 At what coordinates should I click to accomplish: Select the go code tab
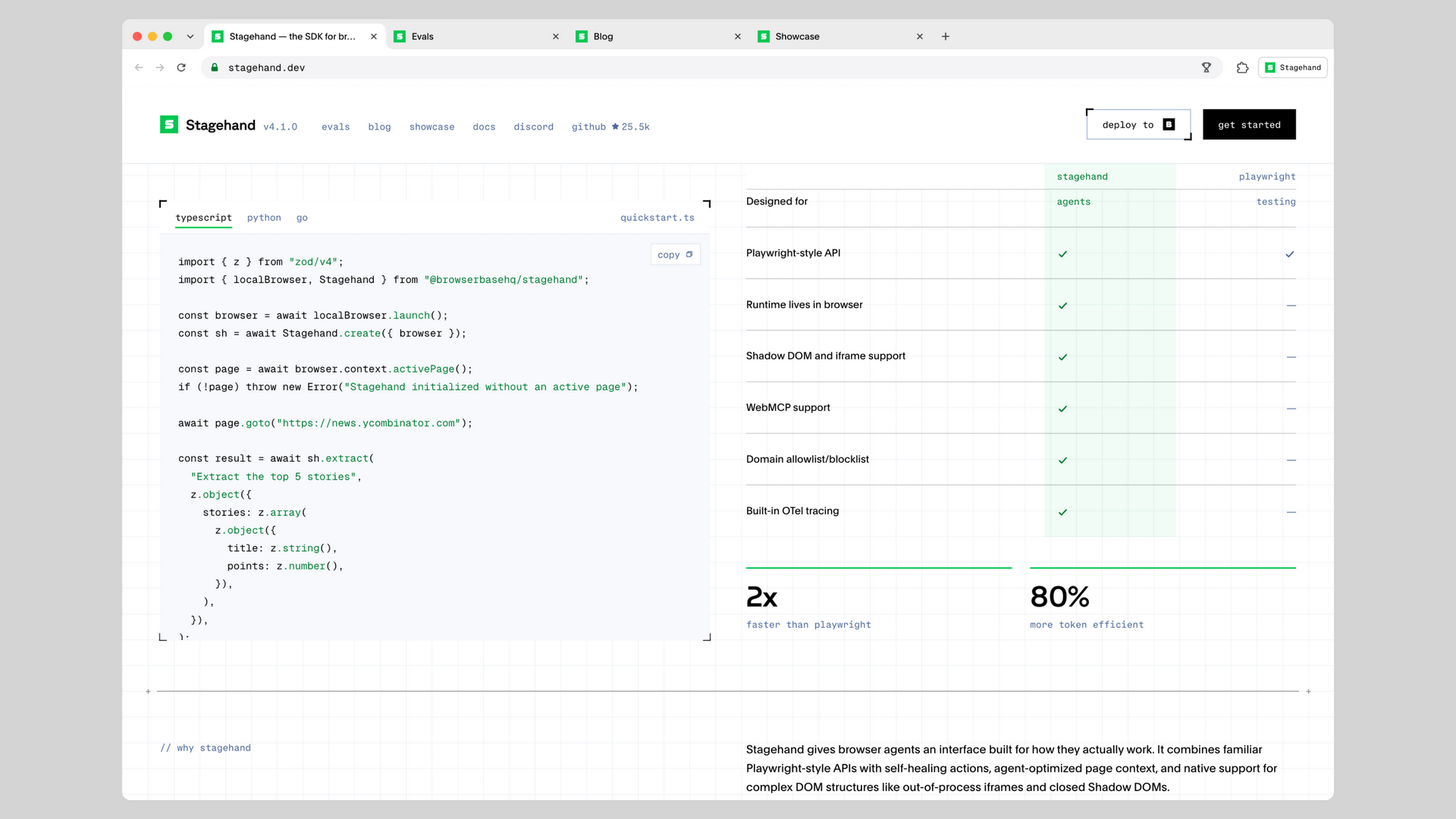click(x=302, y=218)
